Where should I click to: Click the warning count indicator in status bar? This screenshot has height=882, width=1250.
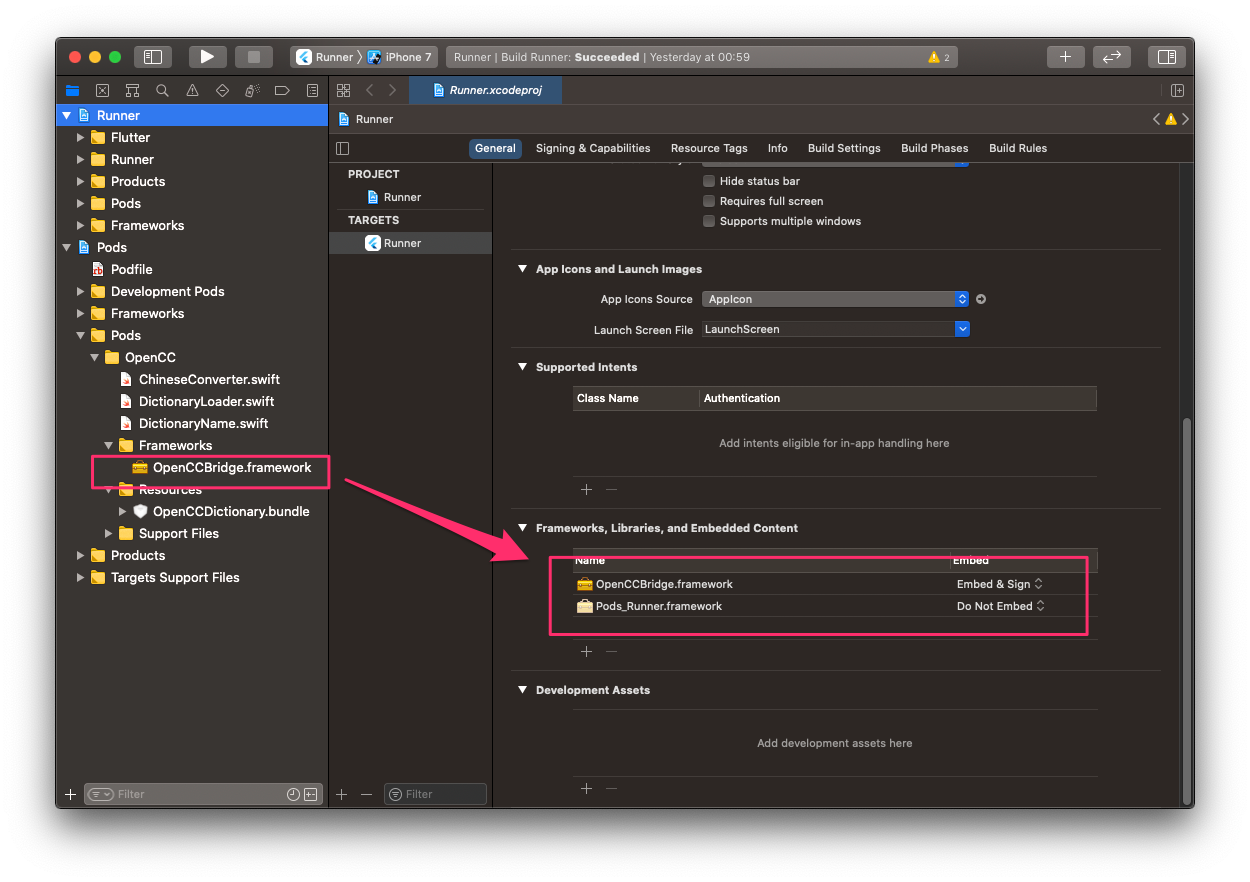click(x=939, y=57)
